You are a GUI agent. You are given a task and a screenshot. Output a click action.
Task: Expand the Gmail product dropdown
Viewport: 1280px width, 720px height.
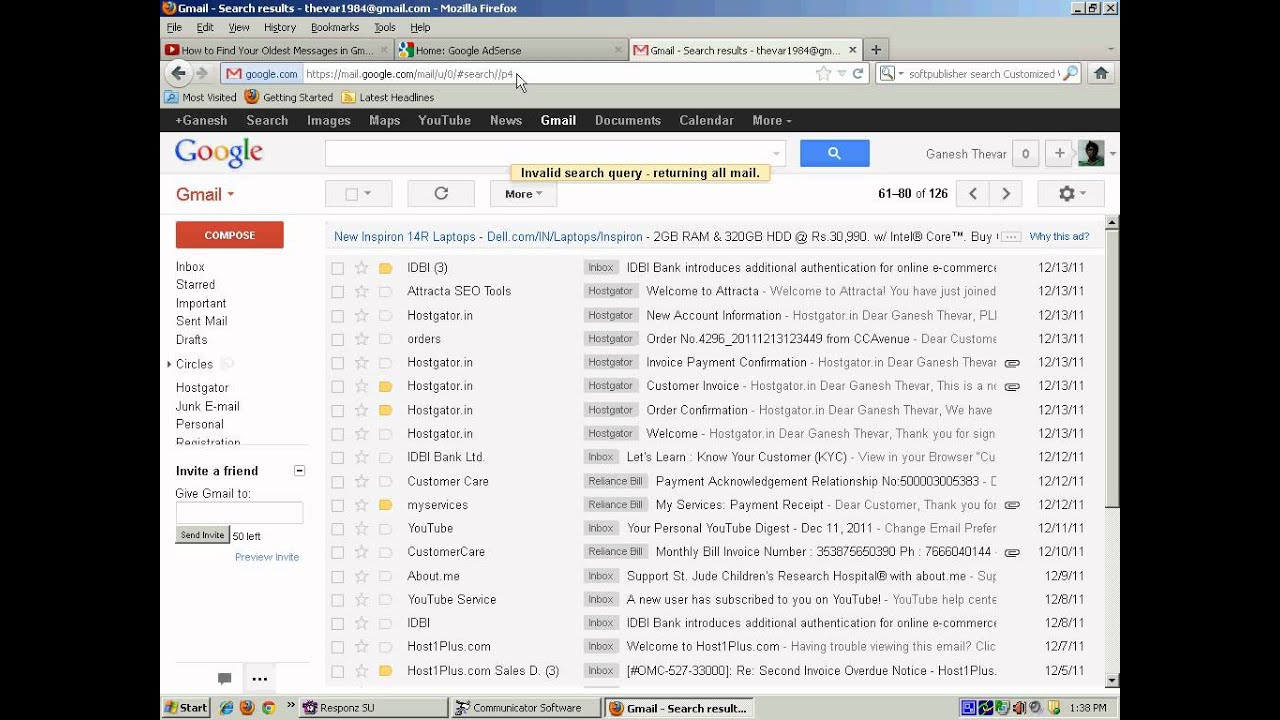pyautogui.click(x=205, y=194)
